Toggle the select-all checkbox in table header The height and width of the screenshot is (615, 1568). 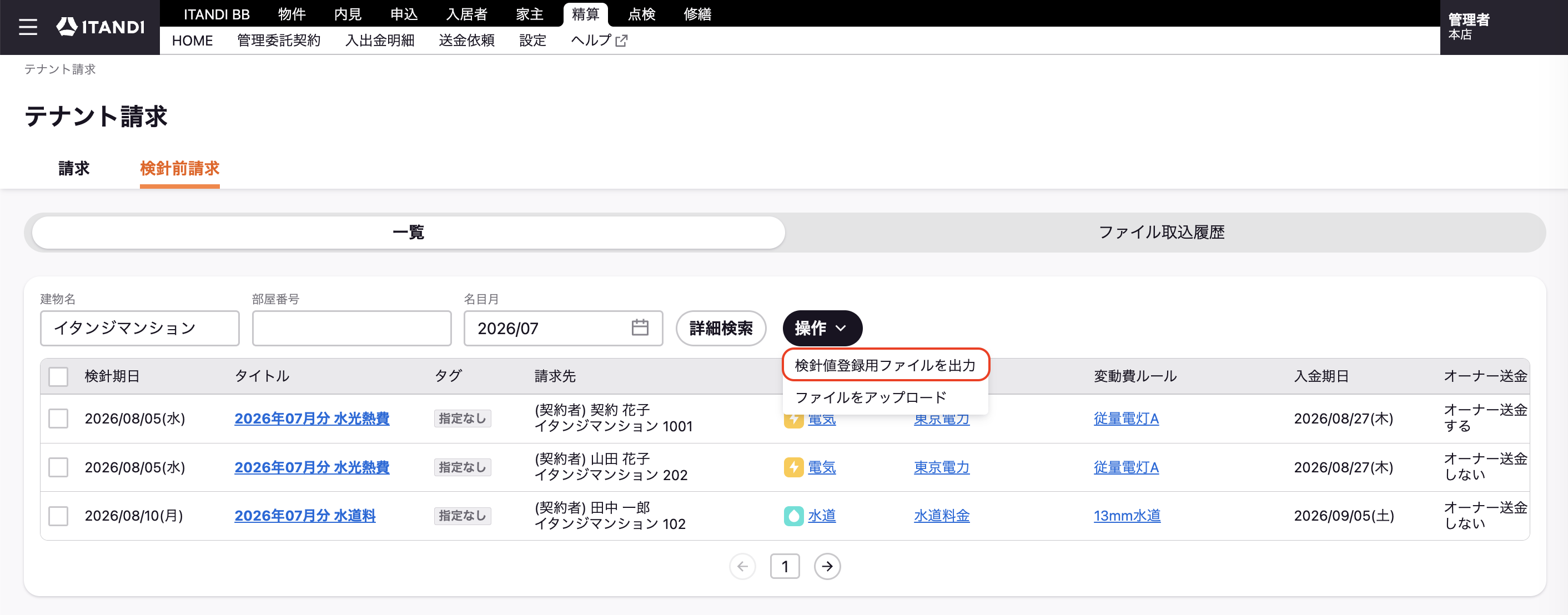[58, 376]
